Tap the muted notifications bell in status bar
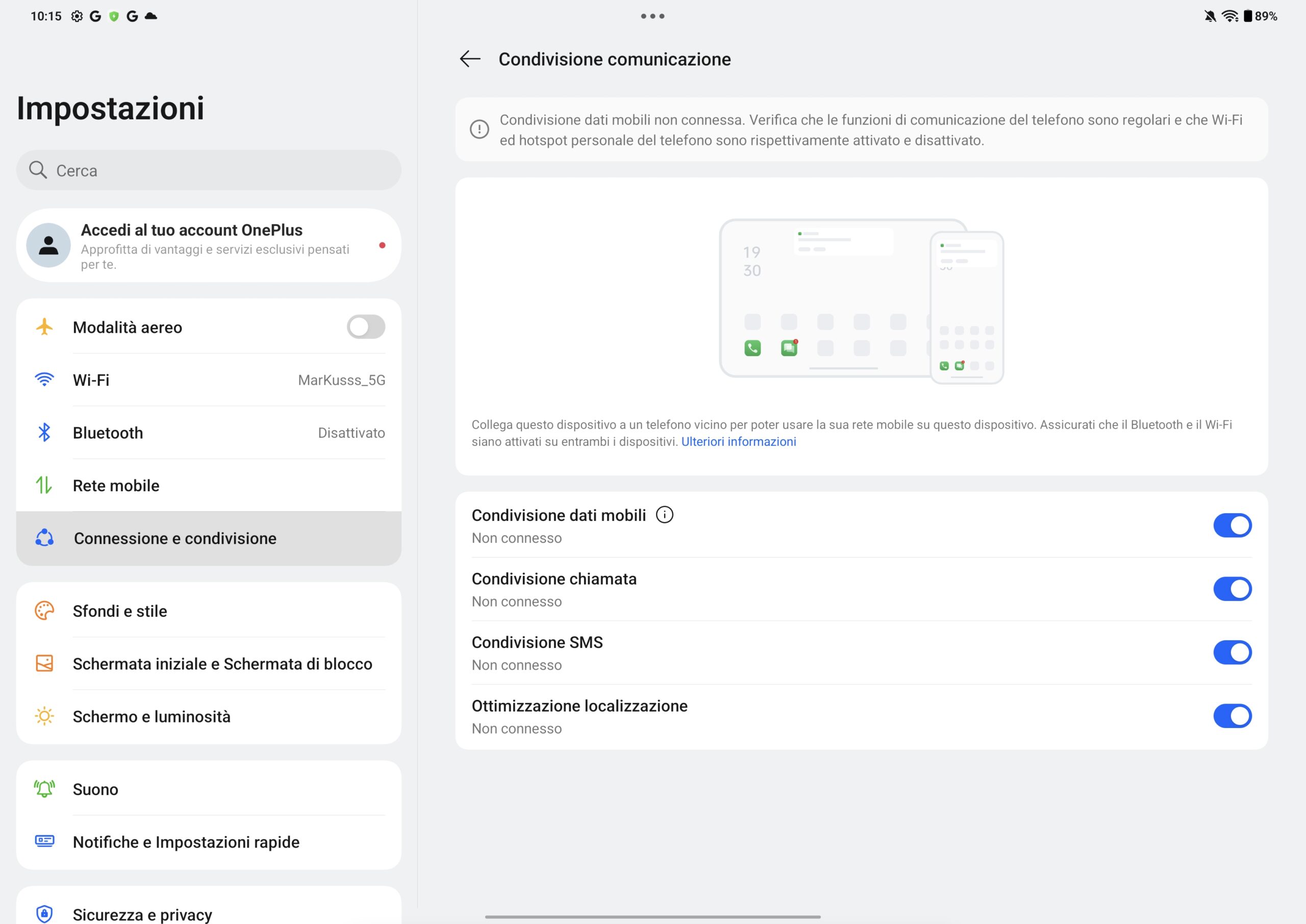Viewport: 1306px width, 924px height. tap(1210, 16)
